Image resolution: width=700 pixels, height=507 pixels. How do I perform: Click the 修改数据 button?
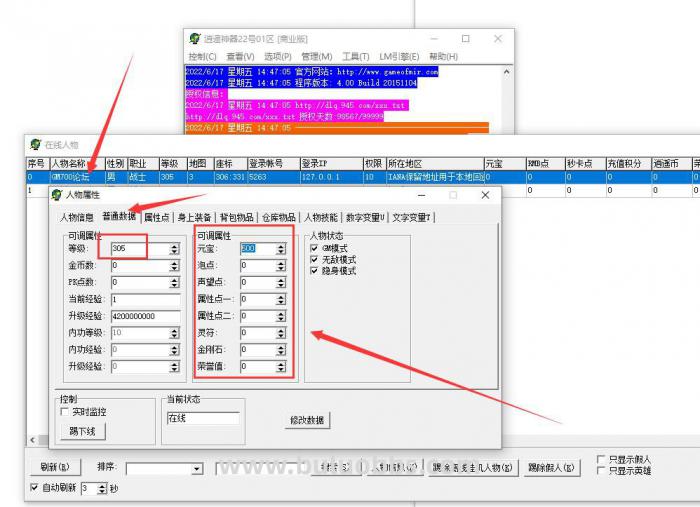pos(307,420)
